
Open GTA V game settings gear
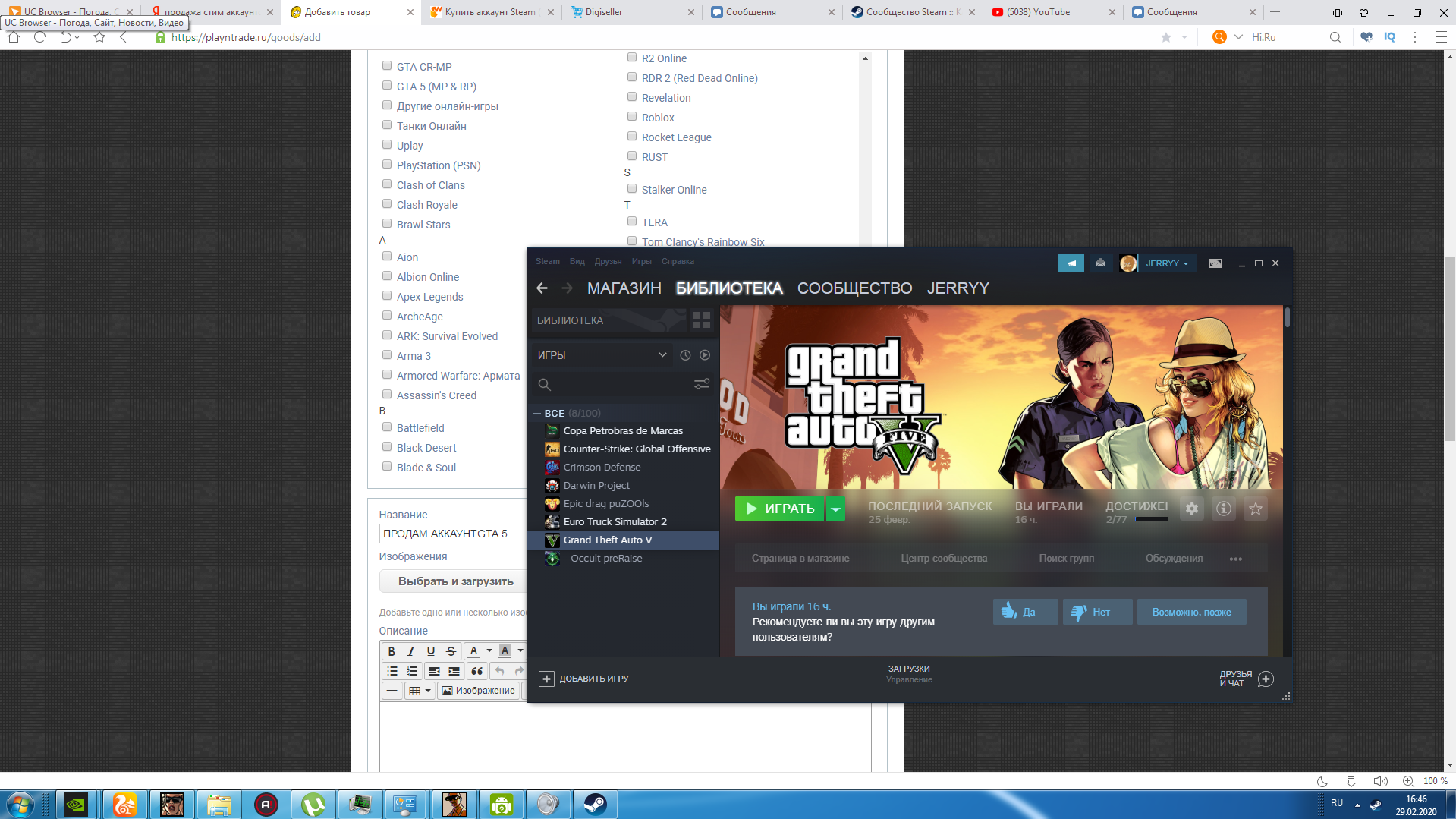pyautogui.click(x=1192, y=509)
